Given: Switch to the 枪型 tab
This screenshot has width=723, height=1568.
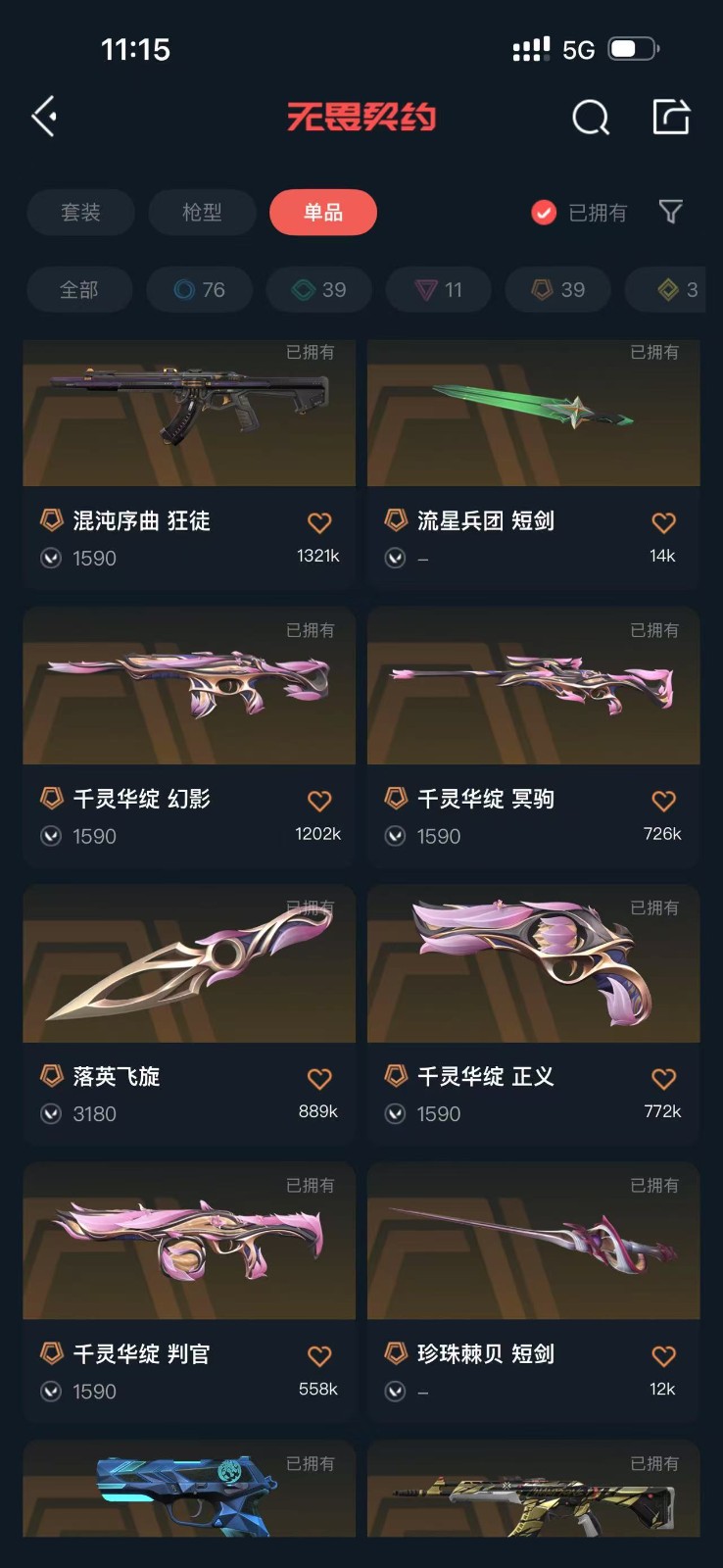Looking at the screenshot, I should coord(203,213).
